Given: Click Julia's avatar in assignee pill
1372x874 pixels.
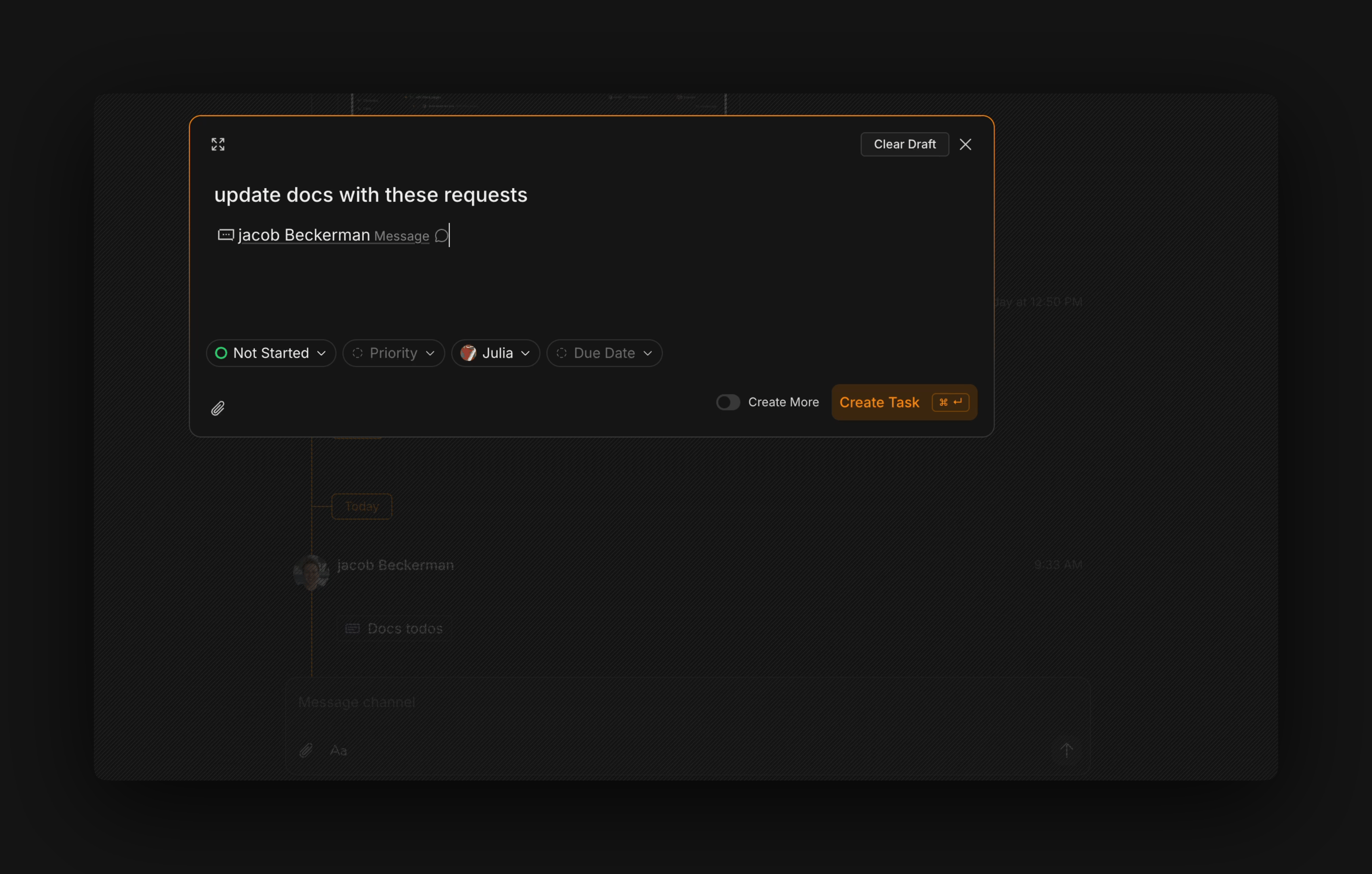Looking at the screenshot, I should pyautogui.click(x=468, y=353).
